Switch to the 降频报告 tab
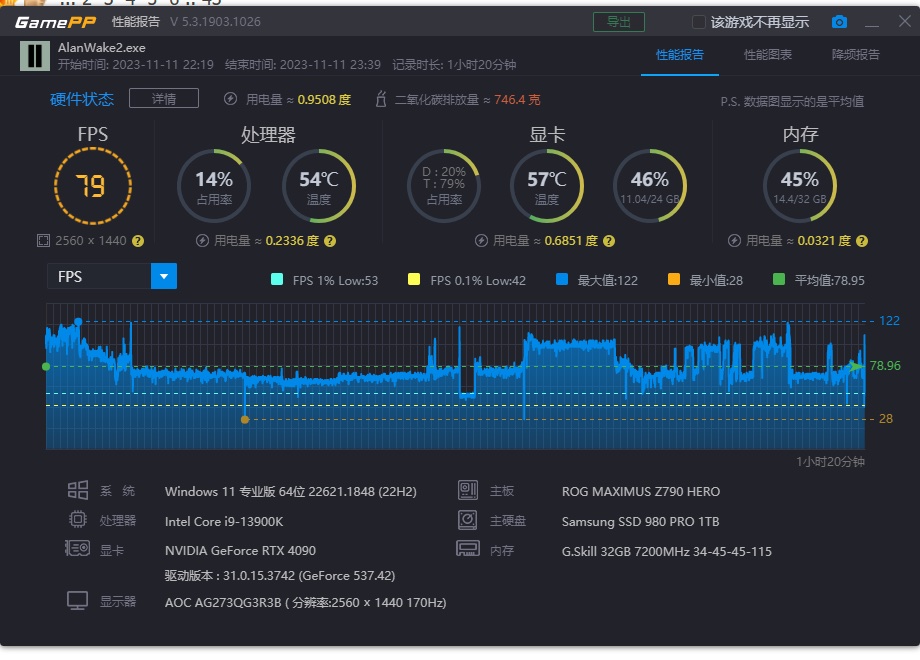The width and height of the screenshot is (920, 660). click(x=855, y=55)
